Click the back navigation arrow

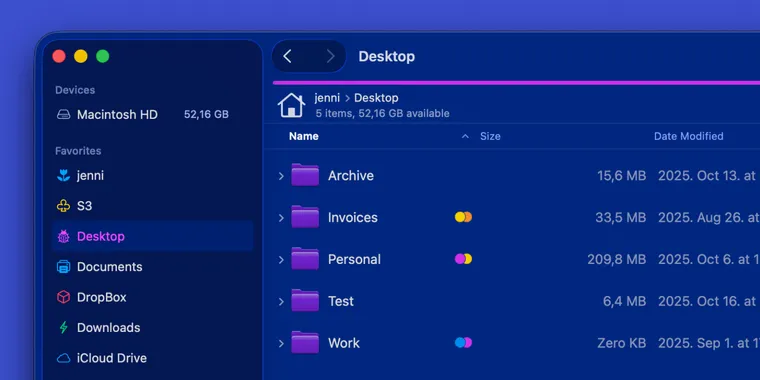click(x=287, y=56)
